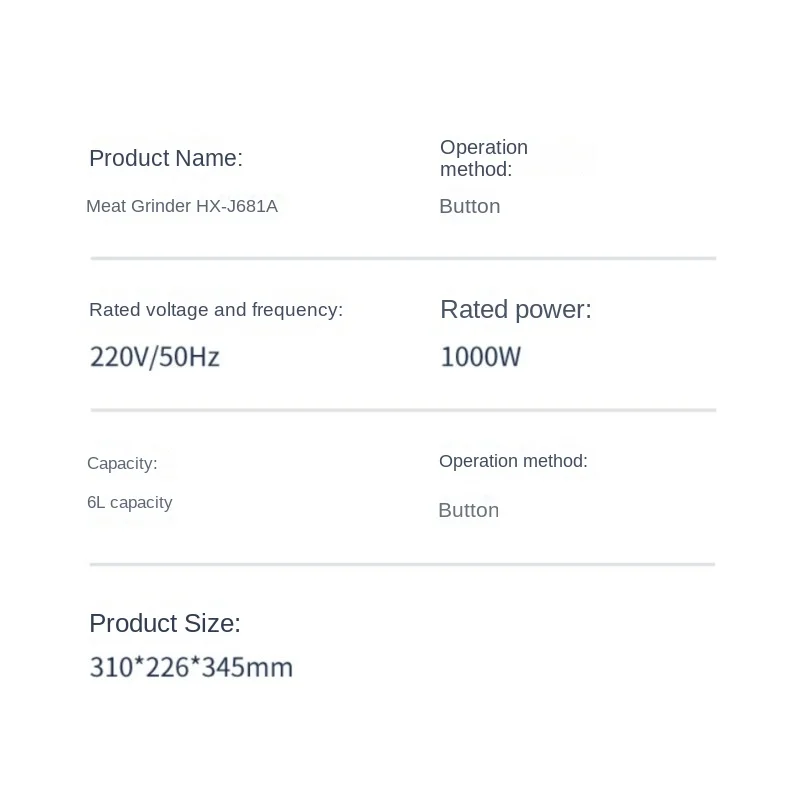Click the Product Name label

point(166,158)
